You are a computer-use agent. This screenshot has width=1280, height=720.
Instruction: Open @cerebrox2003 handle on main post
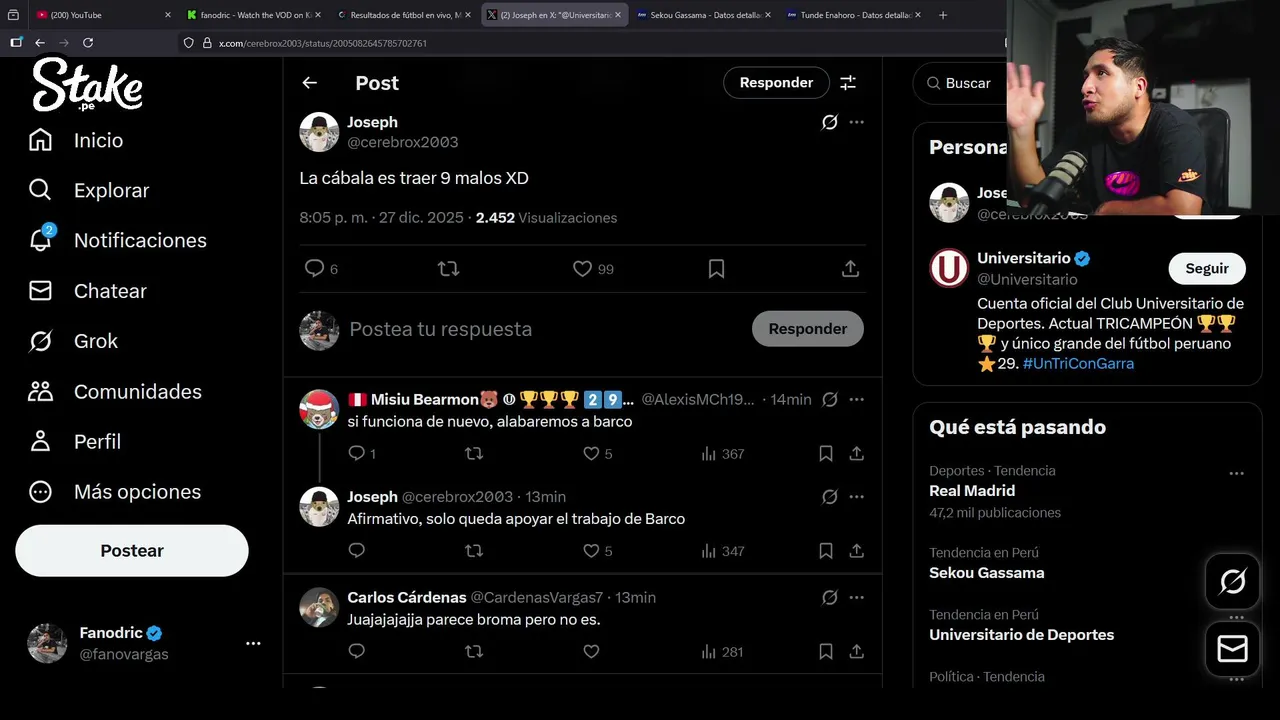coord(402,142)
